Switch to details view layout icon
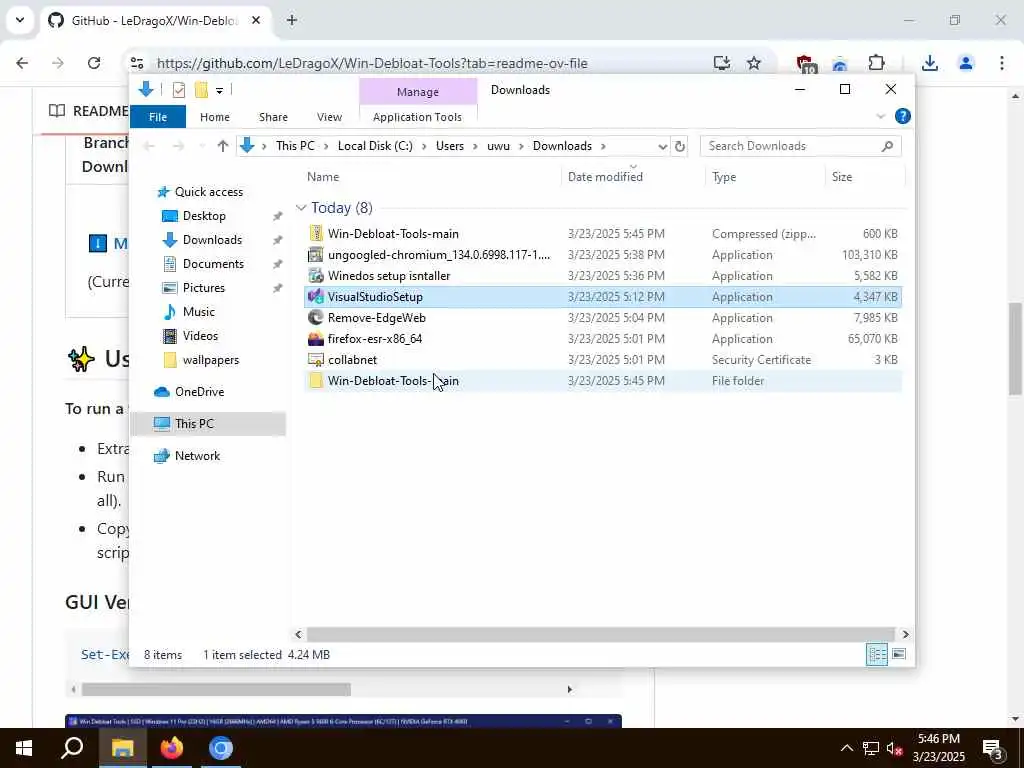 (x=876, y=654)
